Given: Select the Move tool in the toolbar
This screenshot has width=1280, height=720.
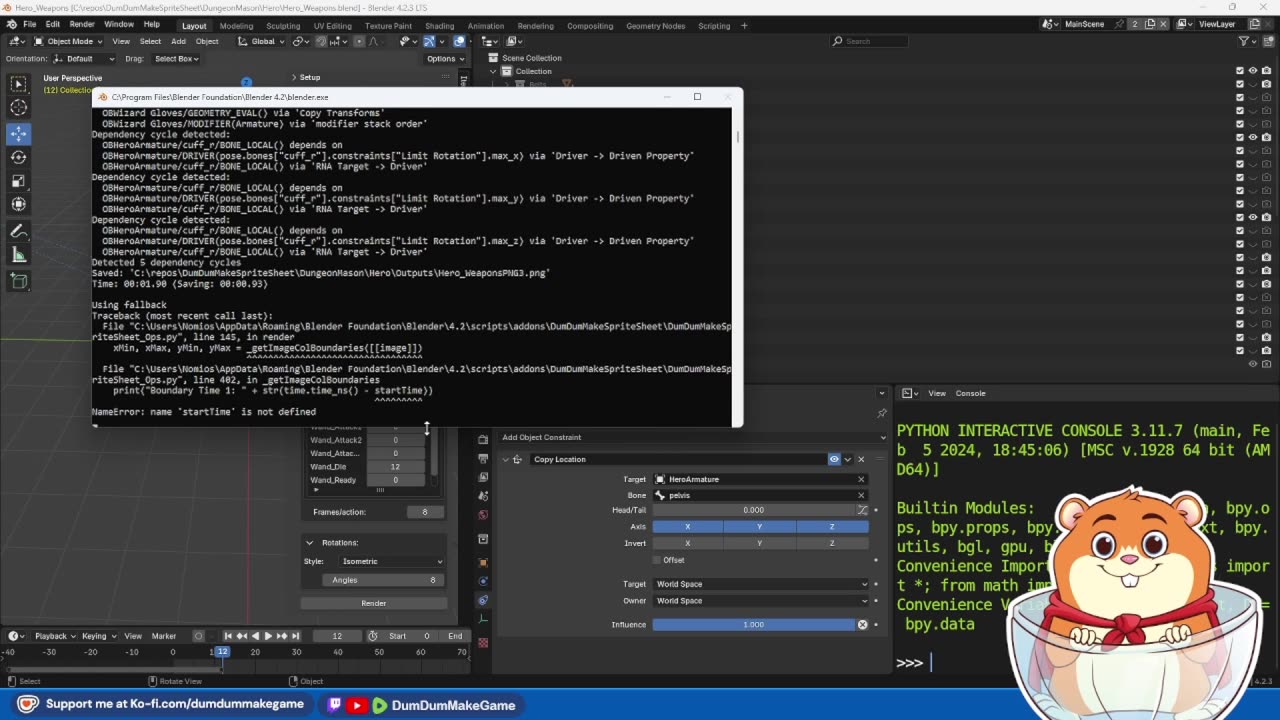Looking at the screenshot, I should point(19,133).
